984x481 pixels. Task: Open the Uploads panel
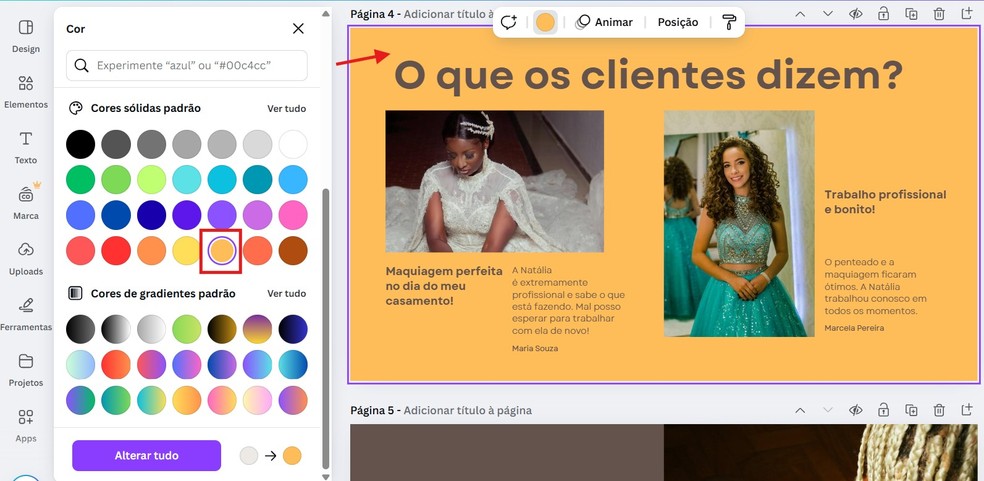pyautogui.click(x=26, y=257)
